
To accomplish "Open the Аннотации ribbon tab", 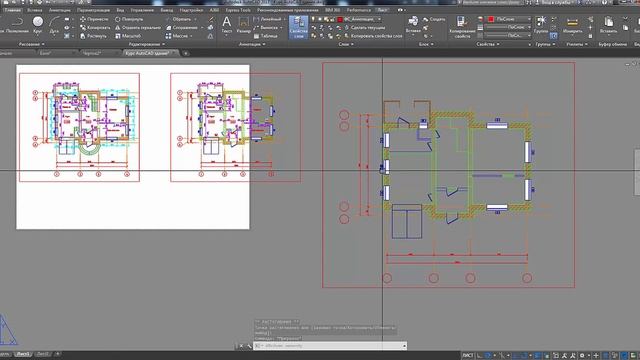I will coord(60,10).
